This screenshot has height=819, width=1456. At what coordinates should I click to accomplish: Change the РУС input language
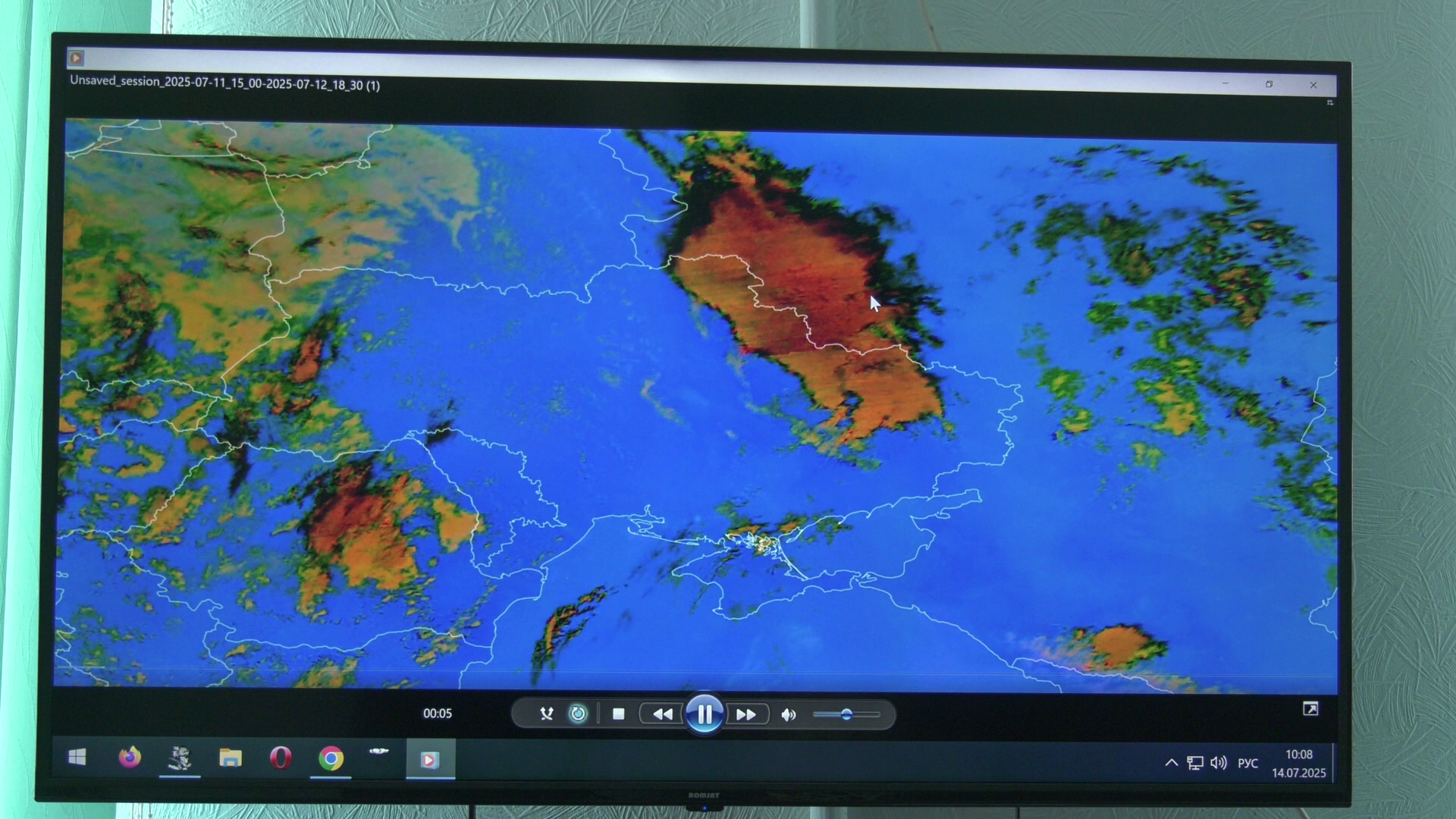pyautogui.click(x=1247, y=764)
